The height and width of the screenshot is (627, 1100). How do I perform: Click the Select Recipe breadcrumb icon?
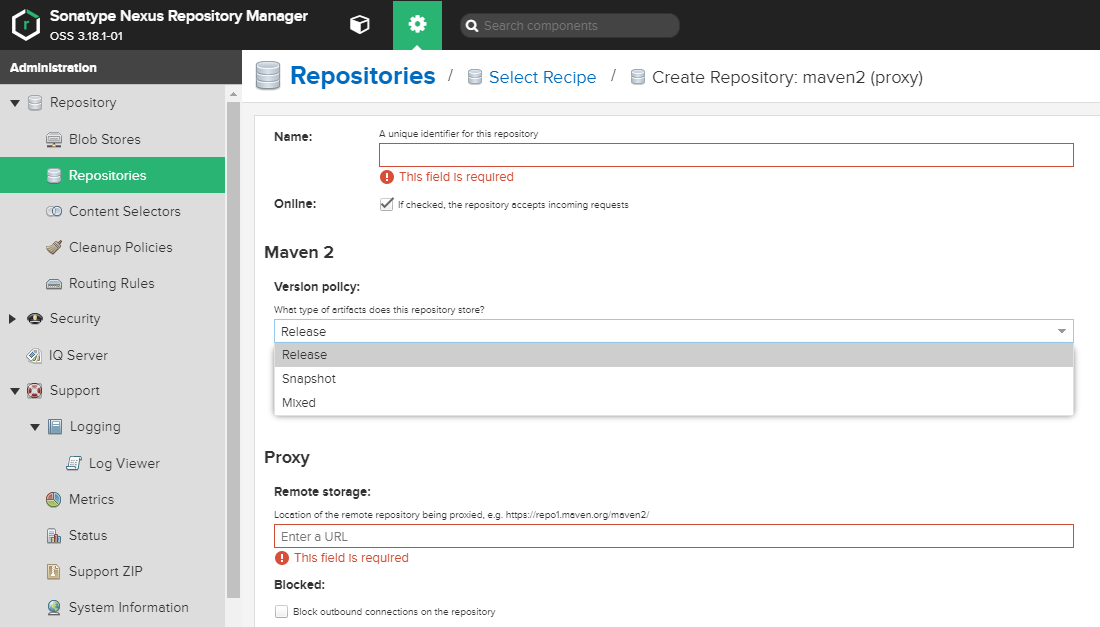(475, 77)
